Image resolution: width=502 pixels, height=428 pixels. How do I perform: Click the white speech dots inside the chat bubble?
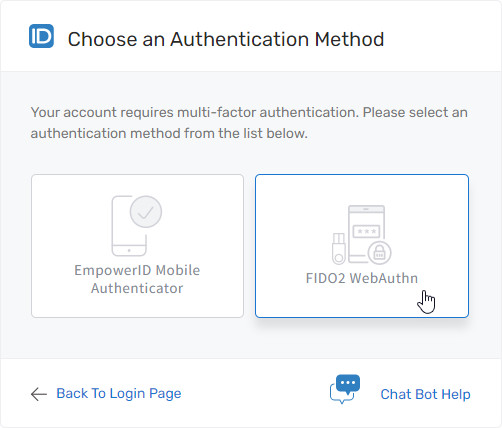click(348, 382)
